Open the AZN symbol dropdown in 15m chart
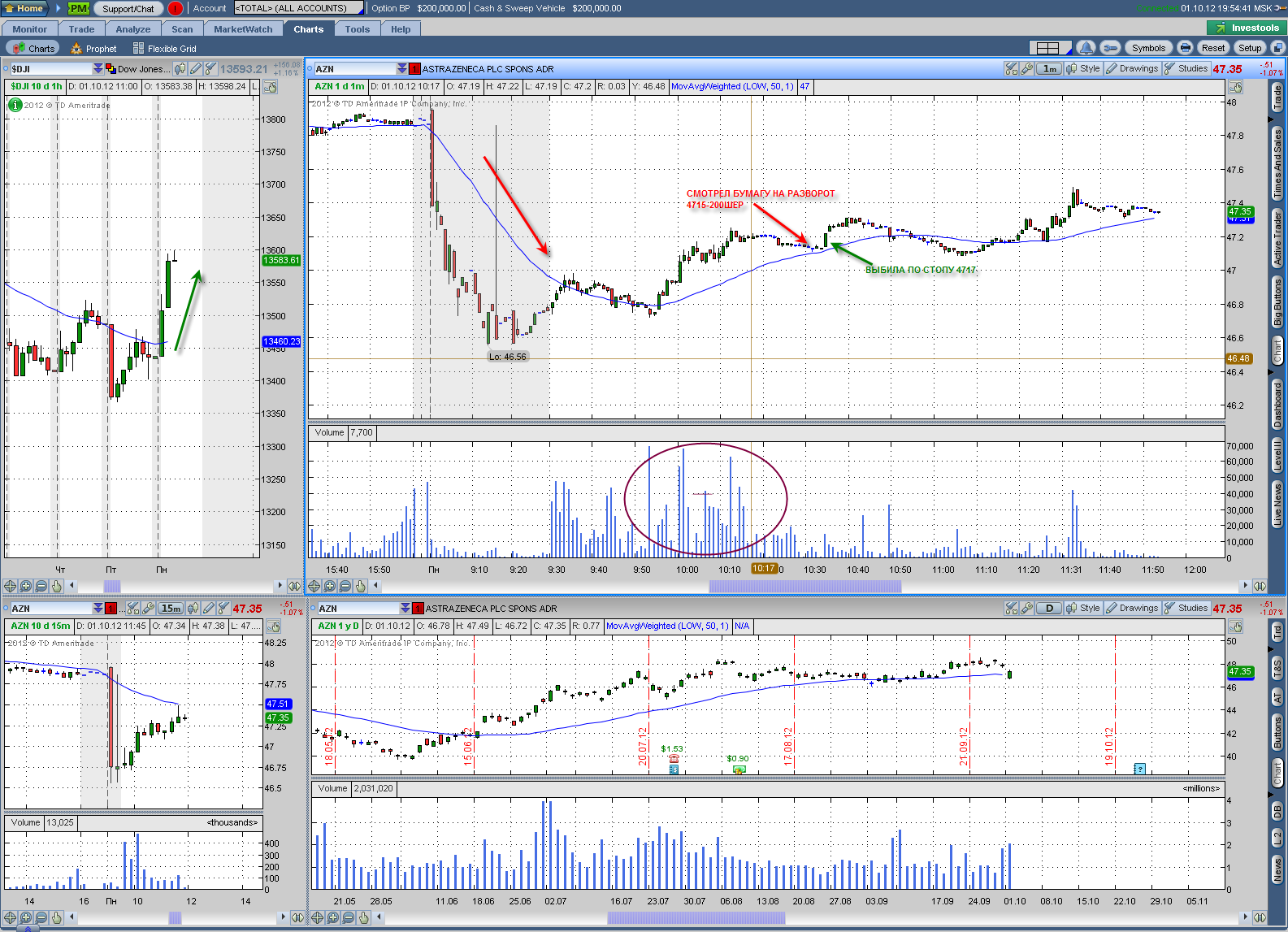 click(98, 609)
